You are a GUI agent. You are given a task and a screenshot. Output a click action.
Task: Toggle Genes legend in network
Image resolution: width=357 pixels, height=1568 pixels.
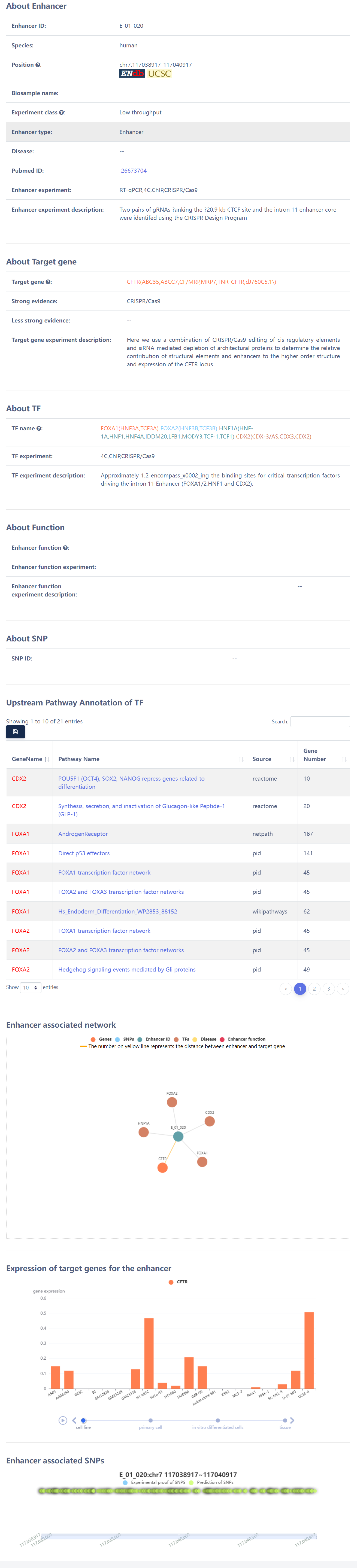101,1039
